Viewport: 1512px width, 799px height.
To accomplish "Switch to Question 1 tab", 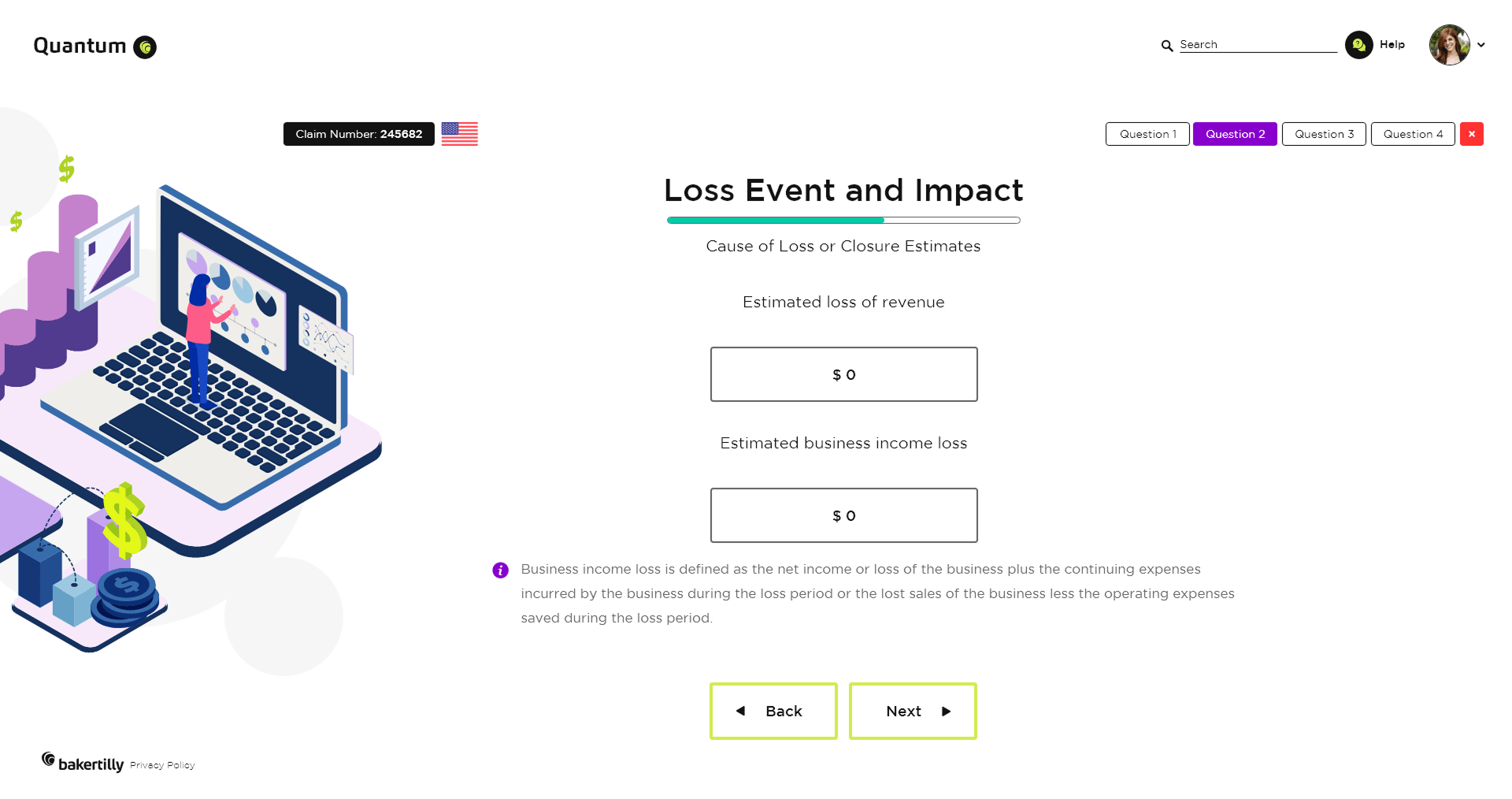I will click(x=1147, y=134).
